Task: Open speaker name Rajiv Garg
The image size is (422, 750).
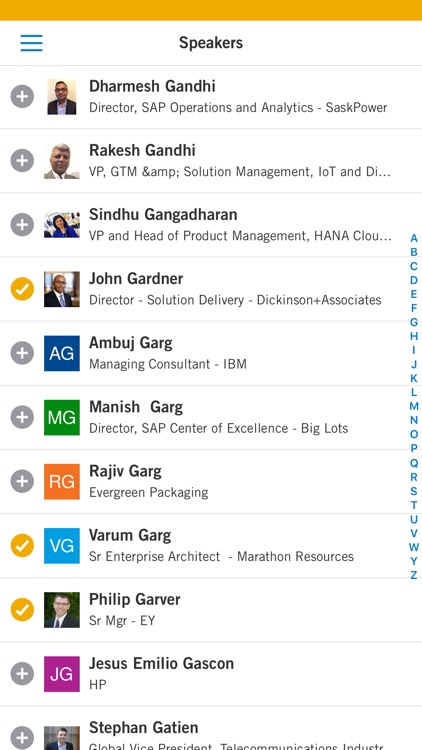Action: 125,471
